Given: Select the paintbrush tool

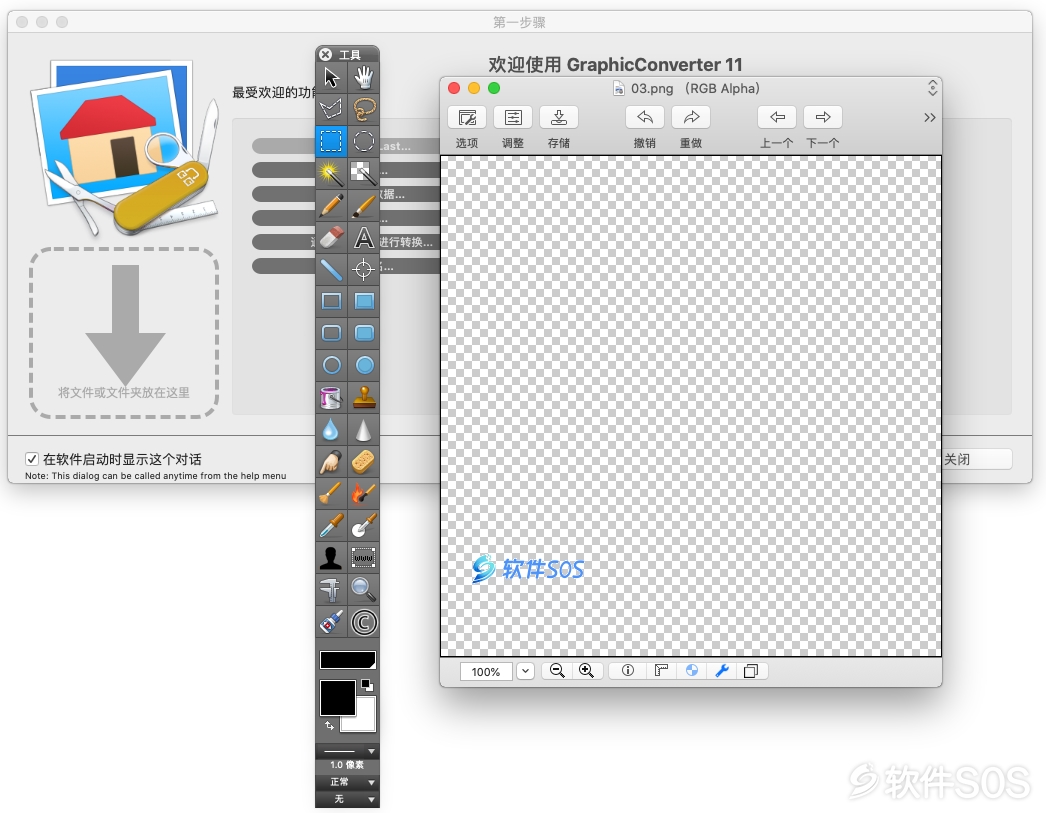Looking at the screenshot, I should click(364, 205).
